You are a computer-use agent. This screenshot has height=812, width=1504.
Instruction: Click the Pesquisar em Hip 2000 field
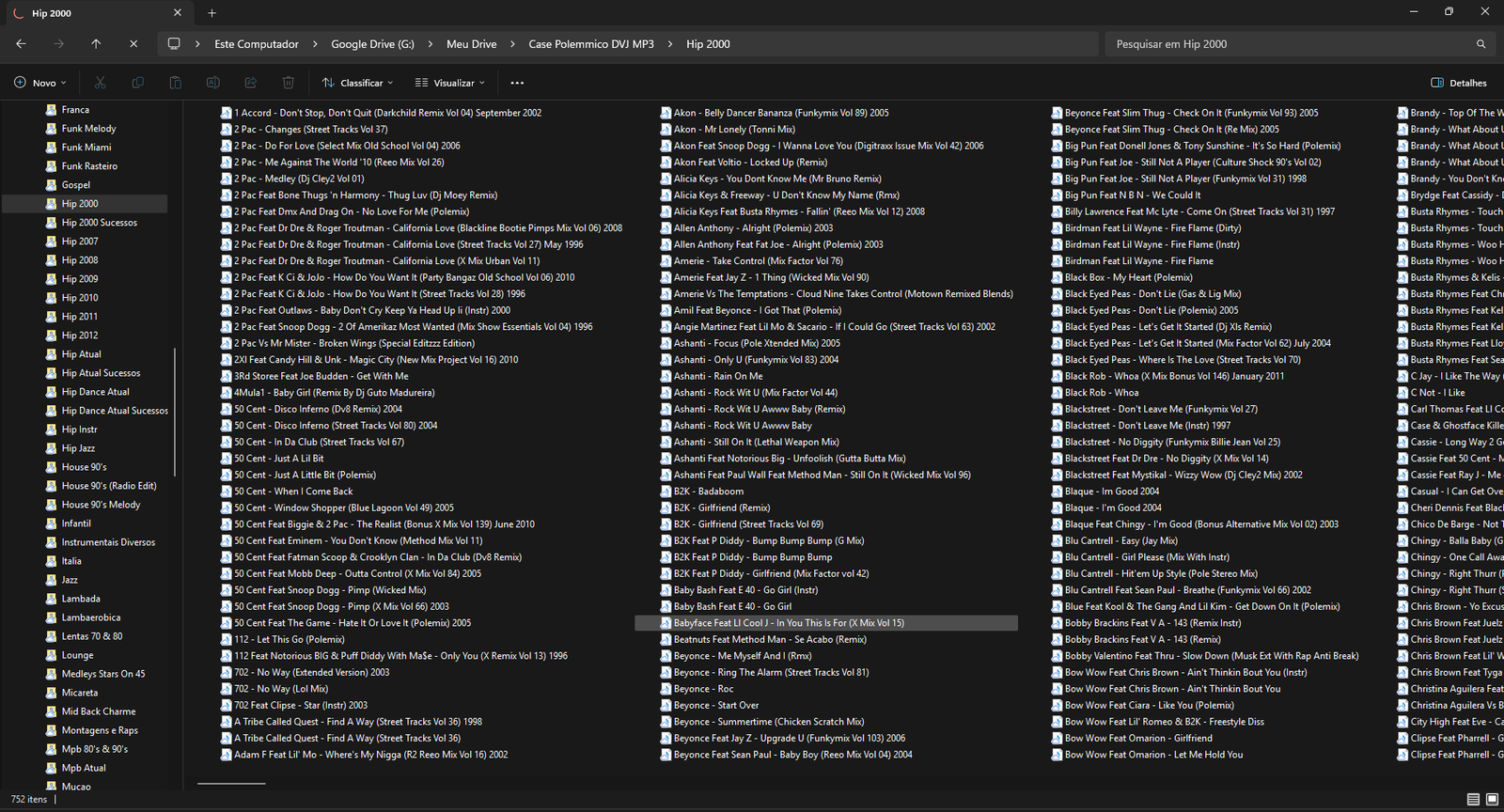pyautogui.click(x=1288, y=44)
